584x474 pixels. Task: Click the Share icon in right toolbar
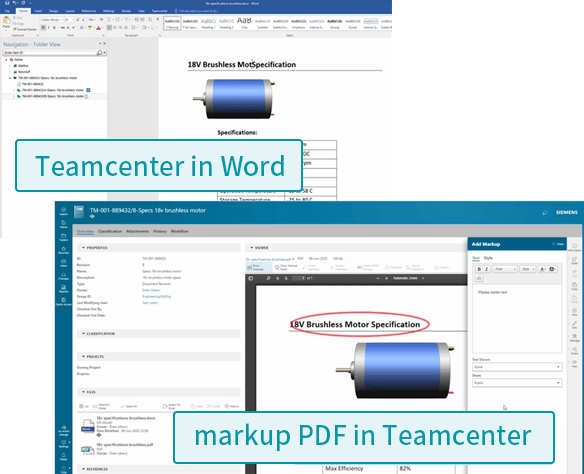click(x=575, y=350)
